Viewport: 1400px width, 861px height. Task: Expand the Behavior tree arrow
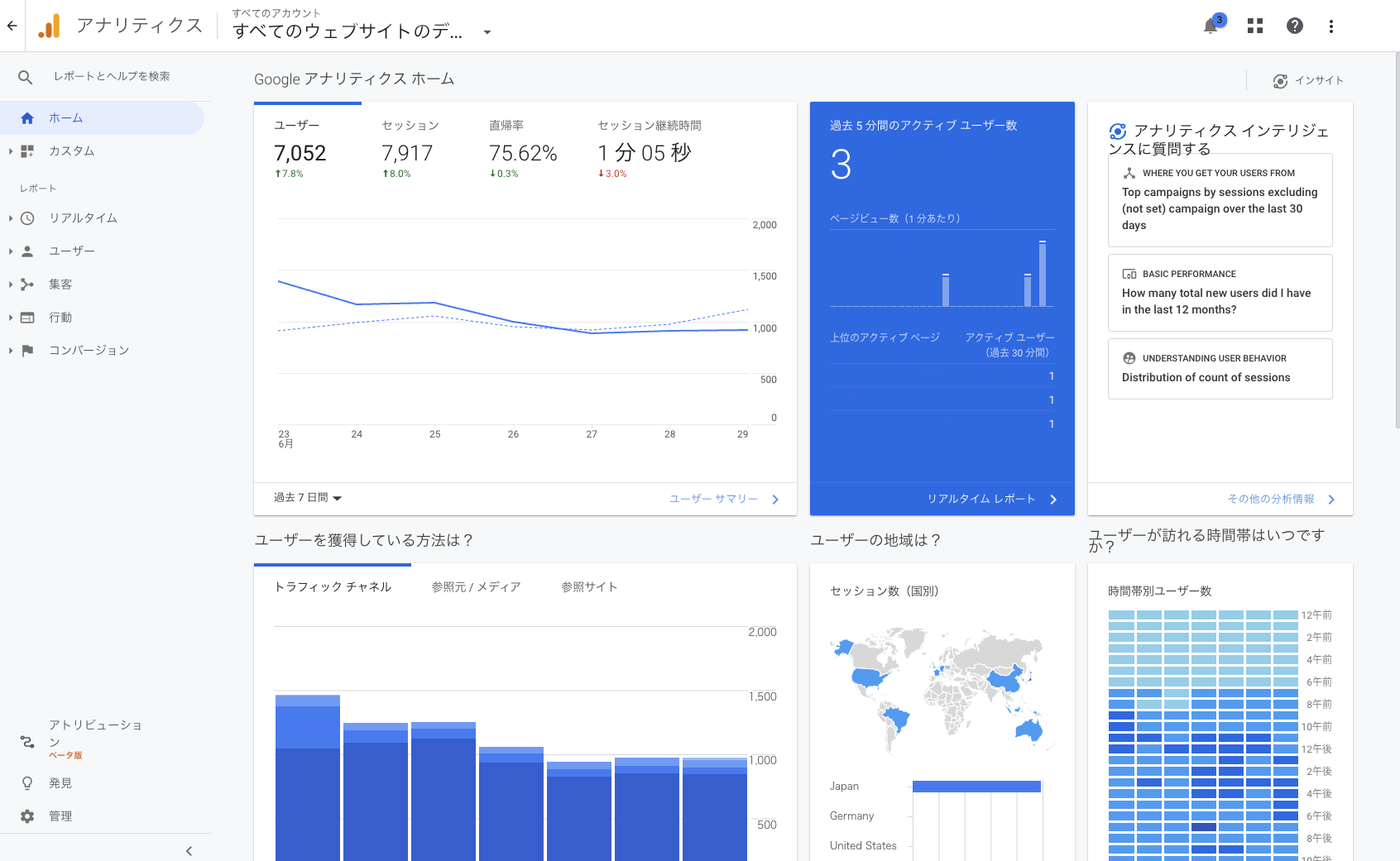11,318
